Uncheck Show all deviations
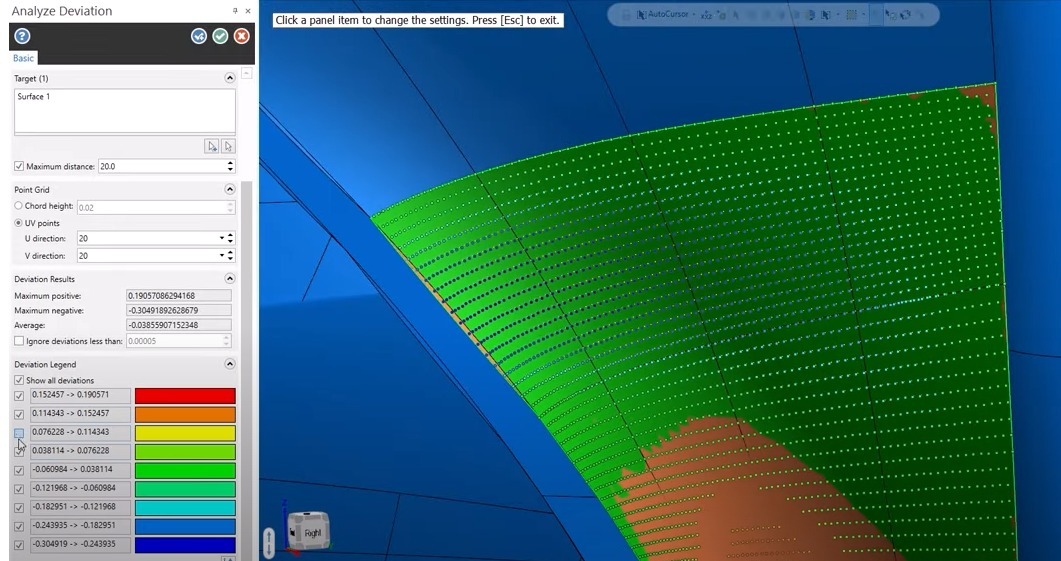1061x561 pixels. pos(19,380)
